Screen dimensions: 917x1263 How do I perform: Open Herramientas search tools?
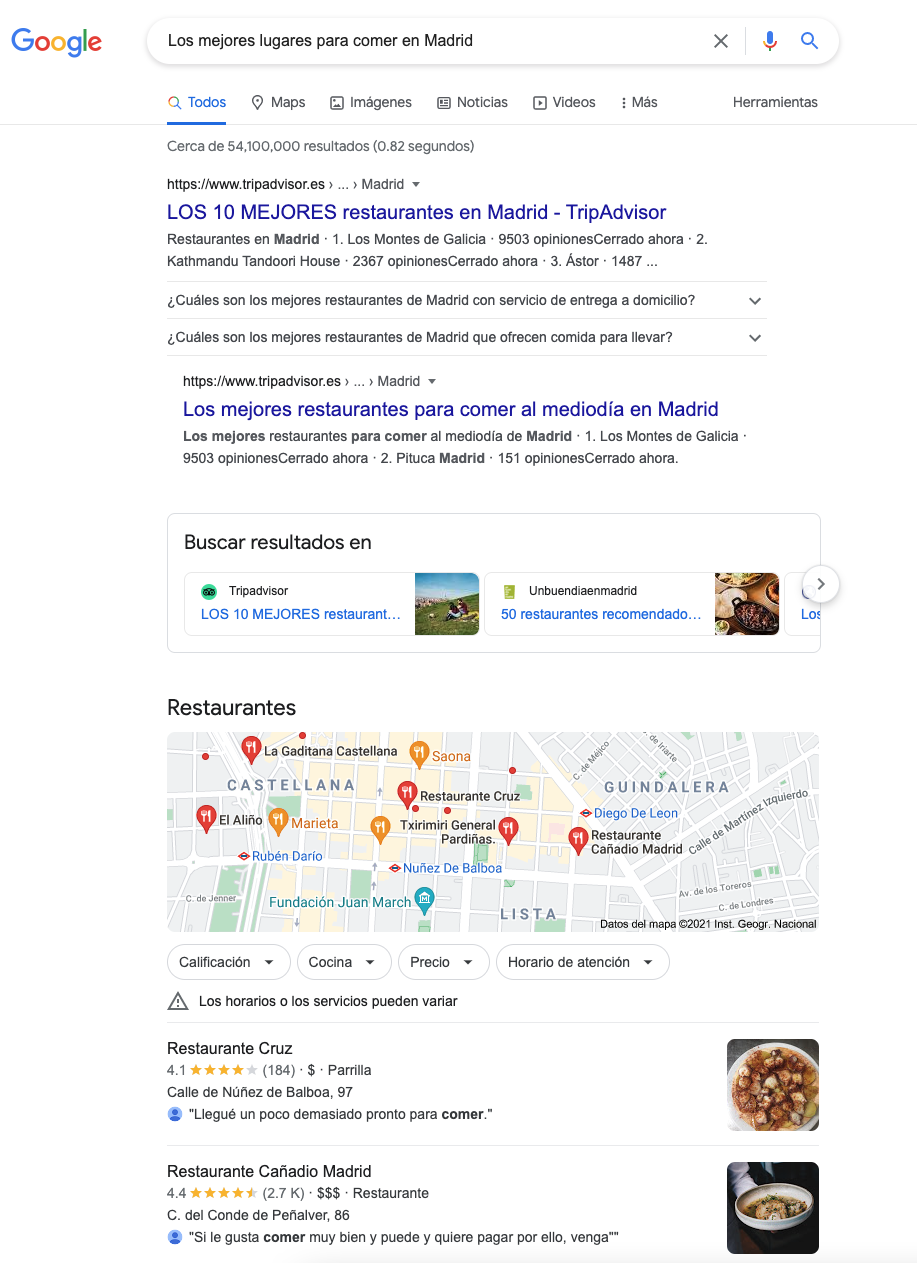tap(775, 102)
